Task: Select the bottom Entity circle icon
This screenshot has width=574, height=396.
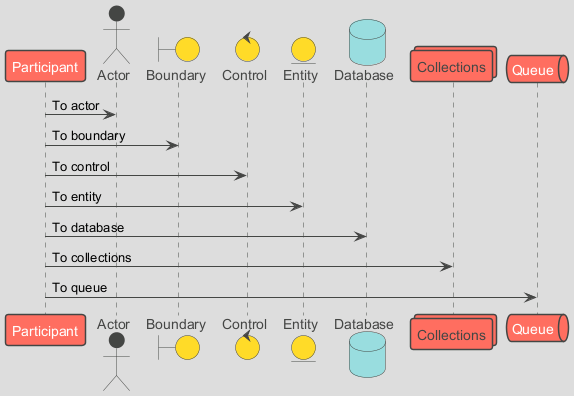Action: point(303,348)
